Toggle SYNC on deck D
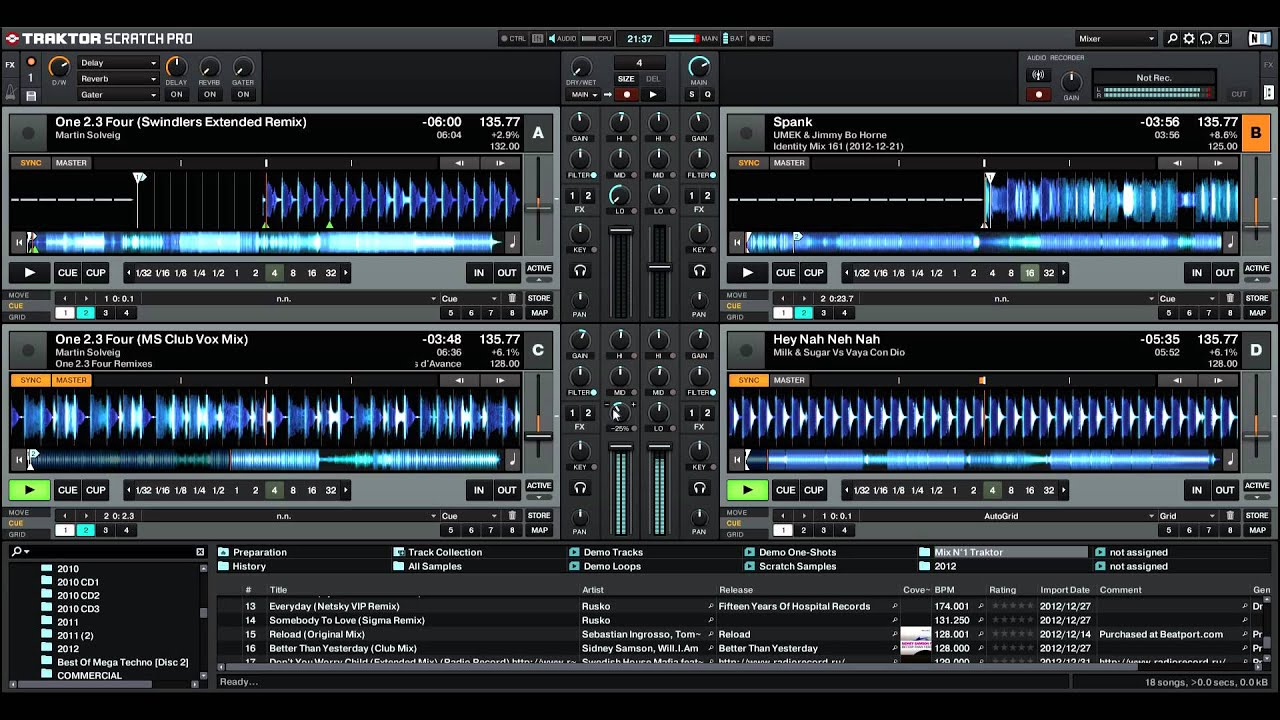 [749, 380]
